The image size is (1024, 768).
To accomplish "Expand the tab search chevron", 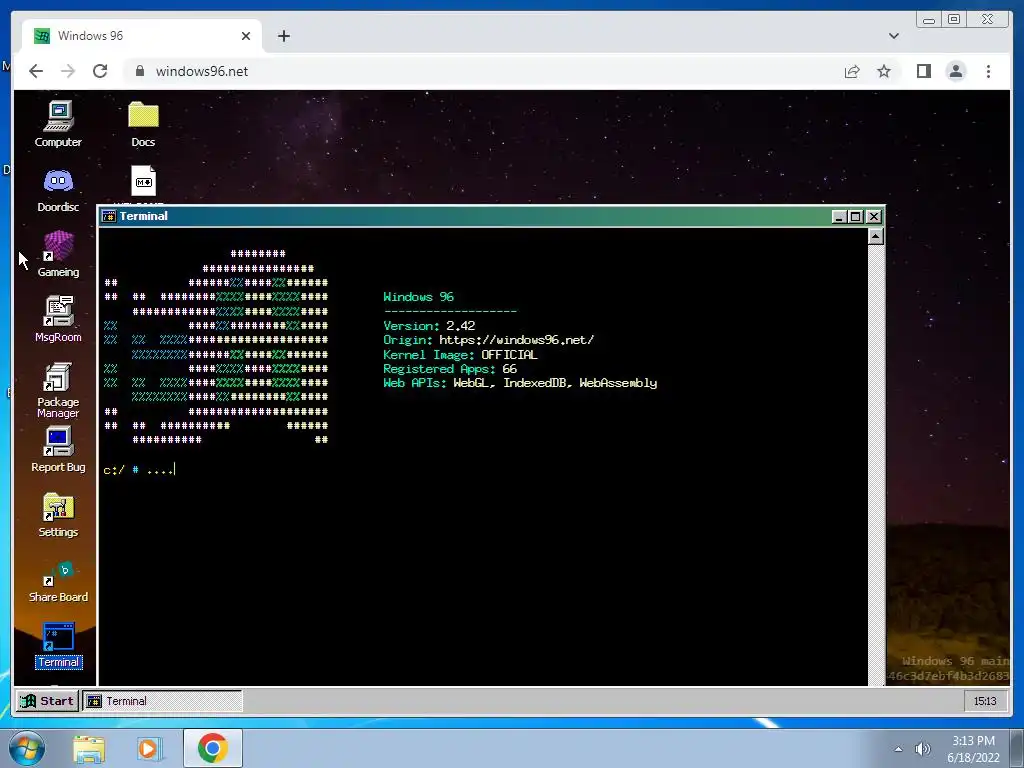I will coord(894,36).
